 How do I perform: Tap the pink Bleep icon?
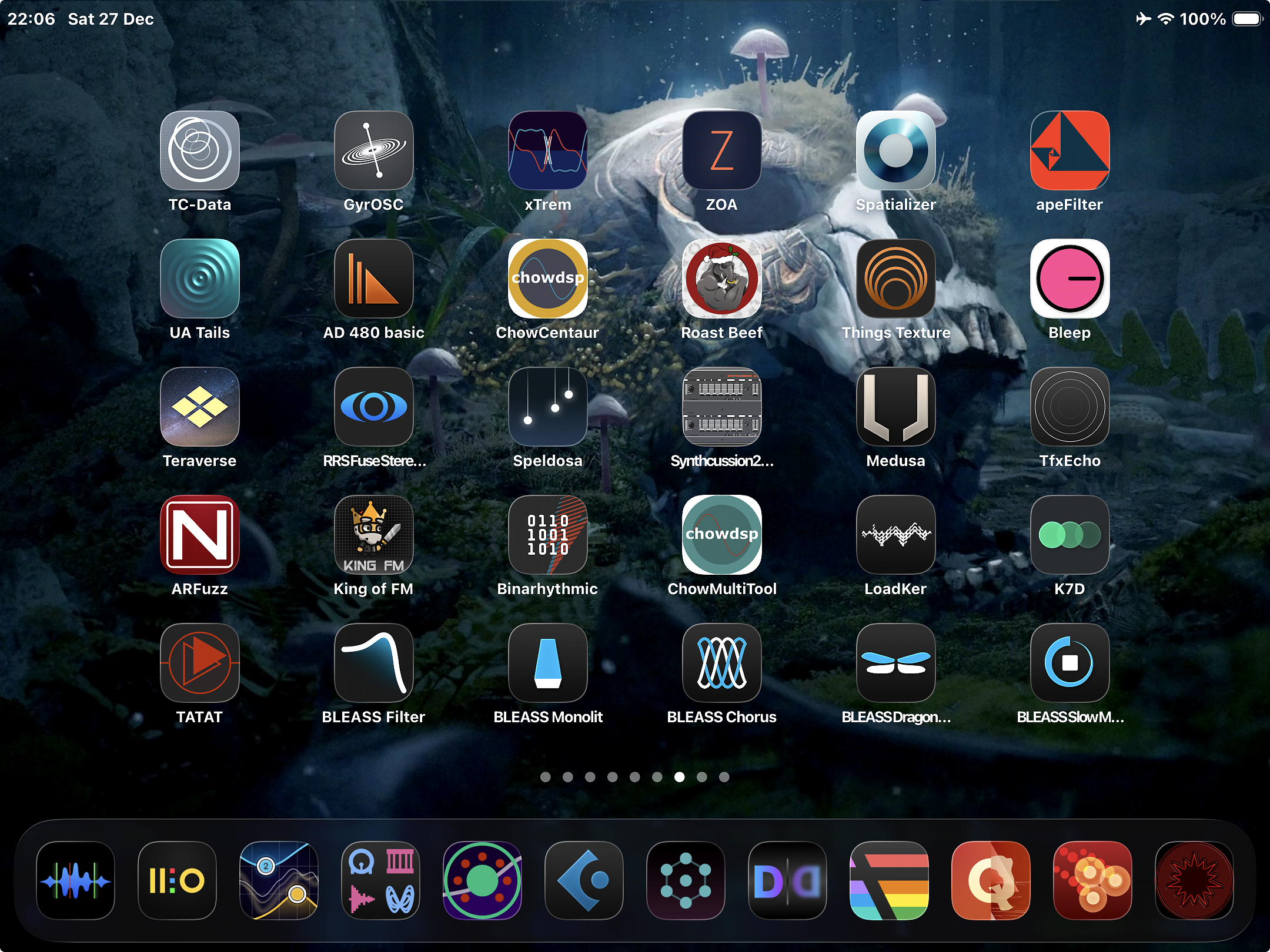(1070, 279)
